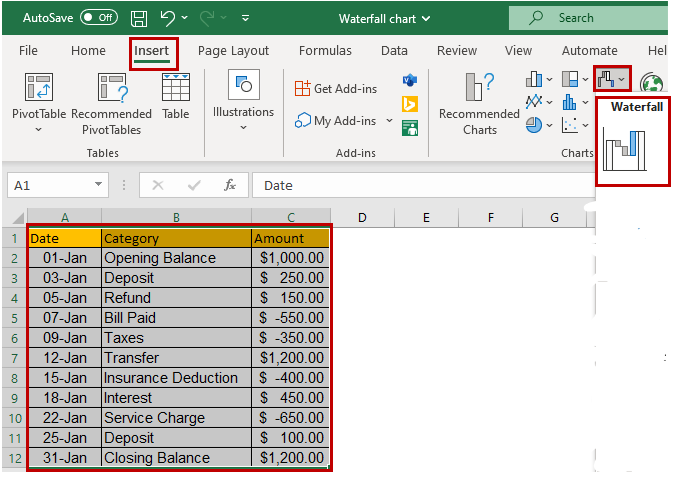Open the Name Box dropdown arrow
The image size is (673, 484).
[x=98, y=185]
